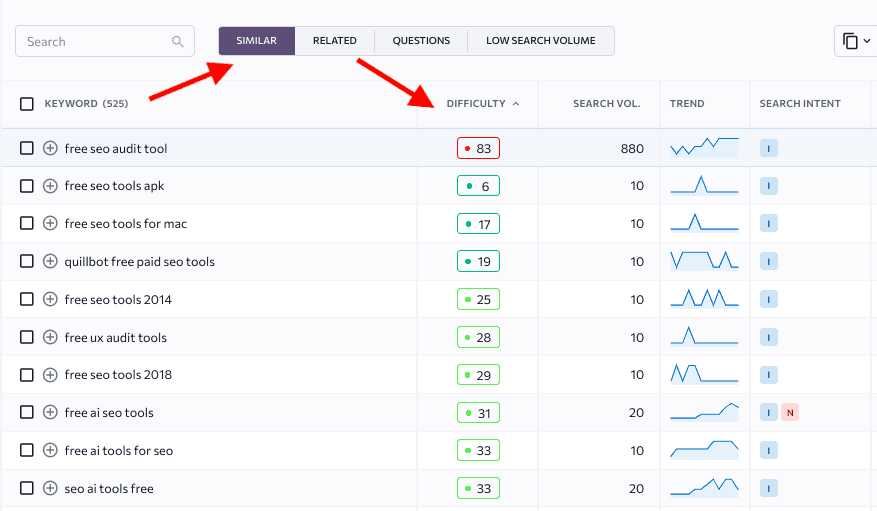Click the red difficulty badge showing 83
The image size is (877, 511).
(x=478, y=148)
